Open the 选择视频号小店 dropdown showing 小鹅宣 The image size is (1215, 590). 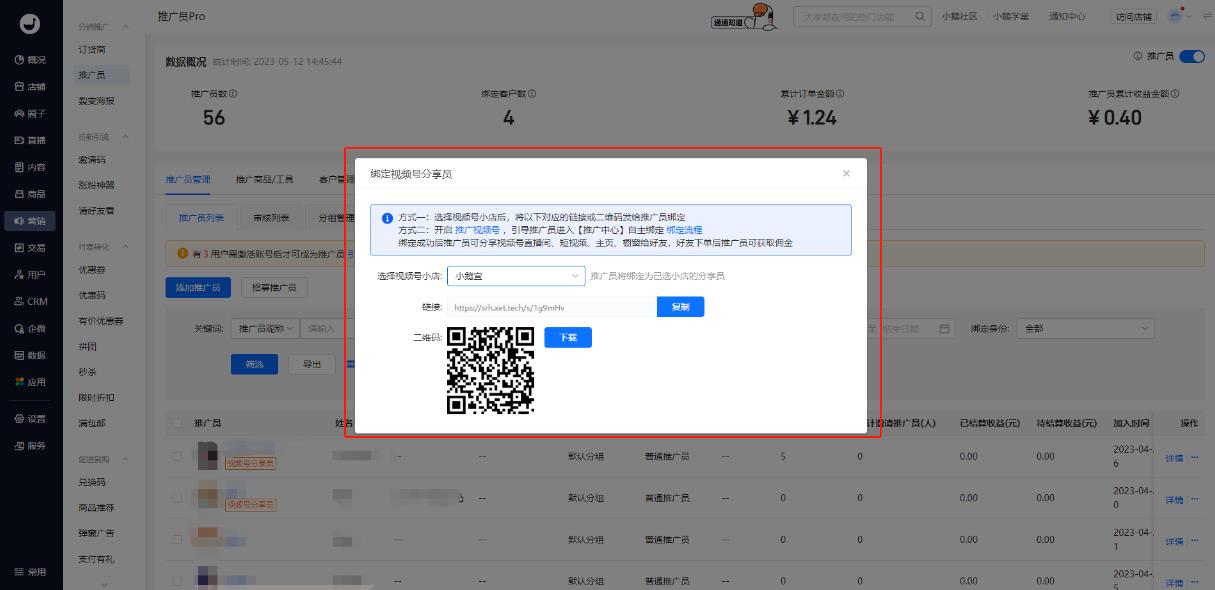tap(516, 276)
